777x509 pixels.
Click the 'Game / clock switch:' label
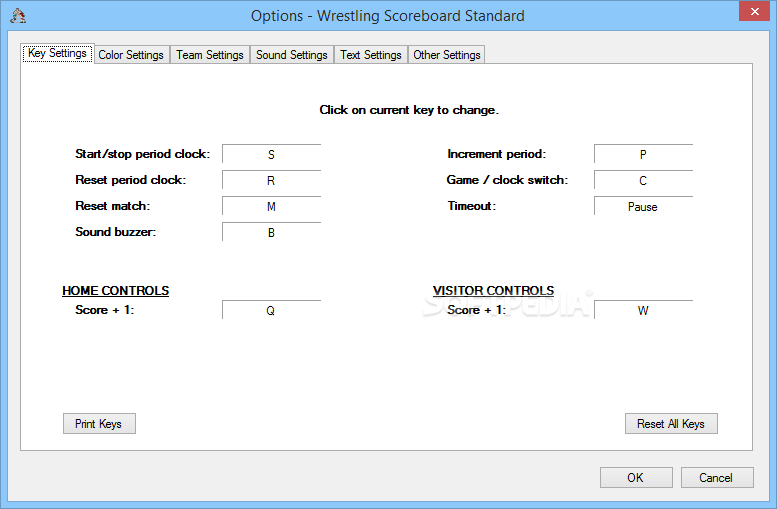(507, 180)
